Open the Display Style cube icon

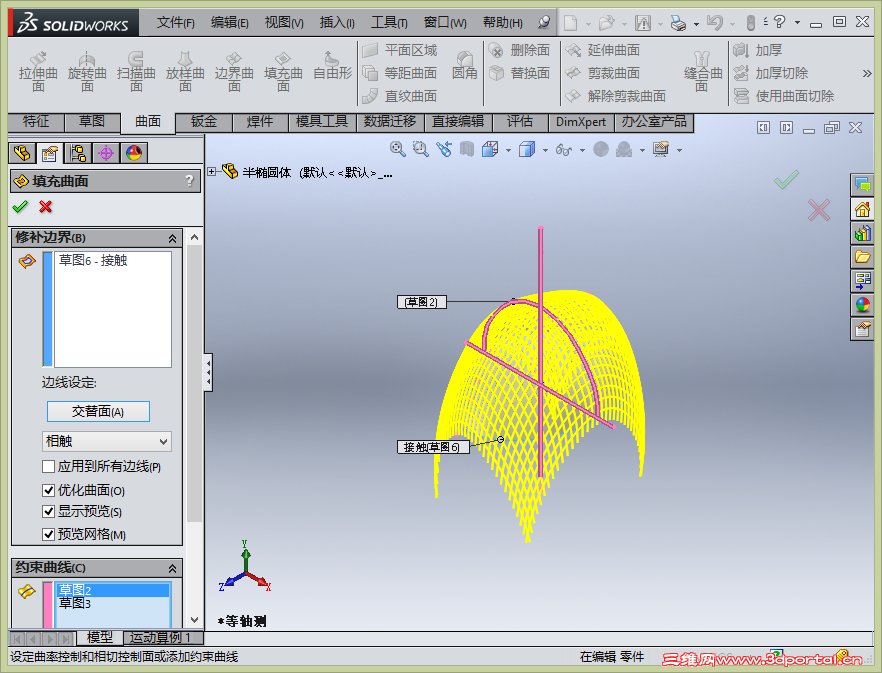coord(526,149)
